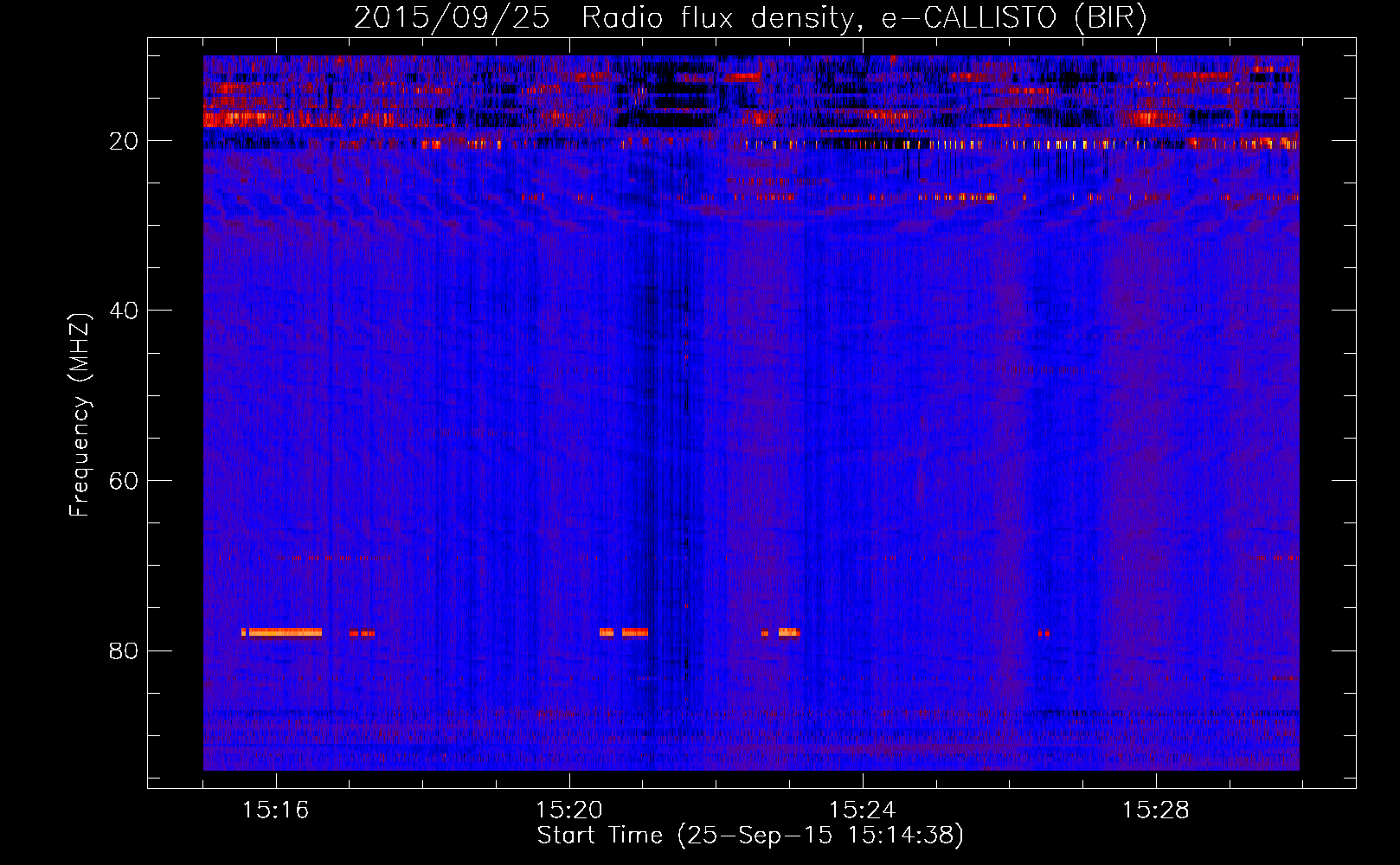Click the 15:24 time tick label
Viewport: 1400px width, 865px height.
pos(862,811)
